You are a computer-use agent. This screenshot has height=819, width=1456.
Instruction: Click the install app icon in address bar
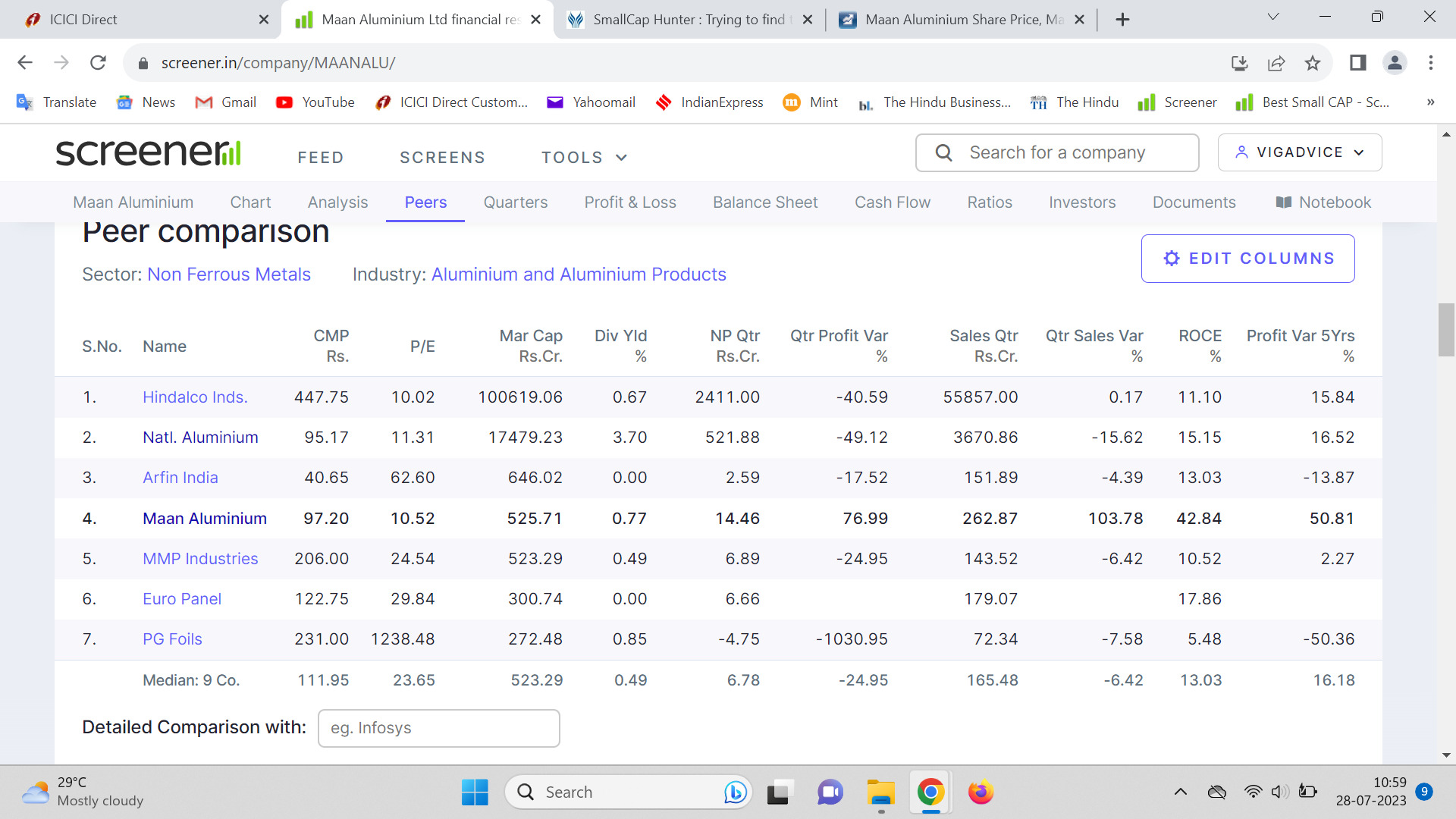point(1240,63)
